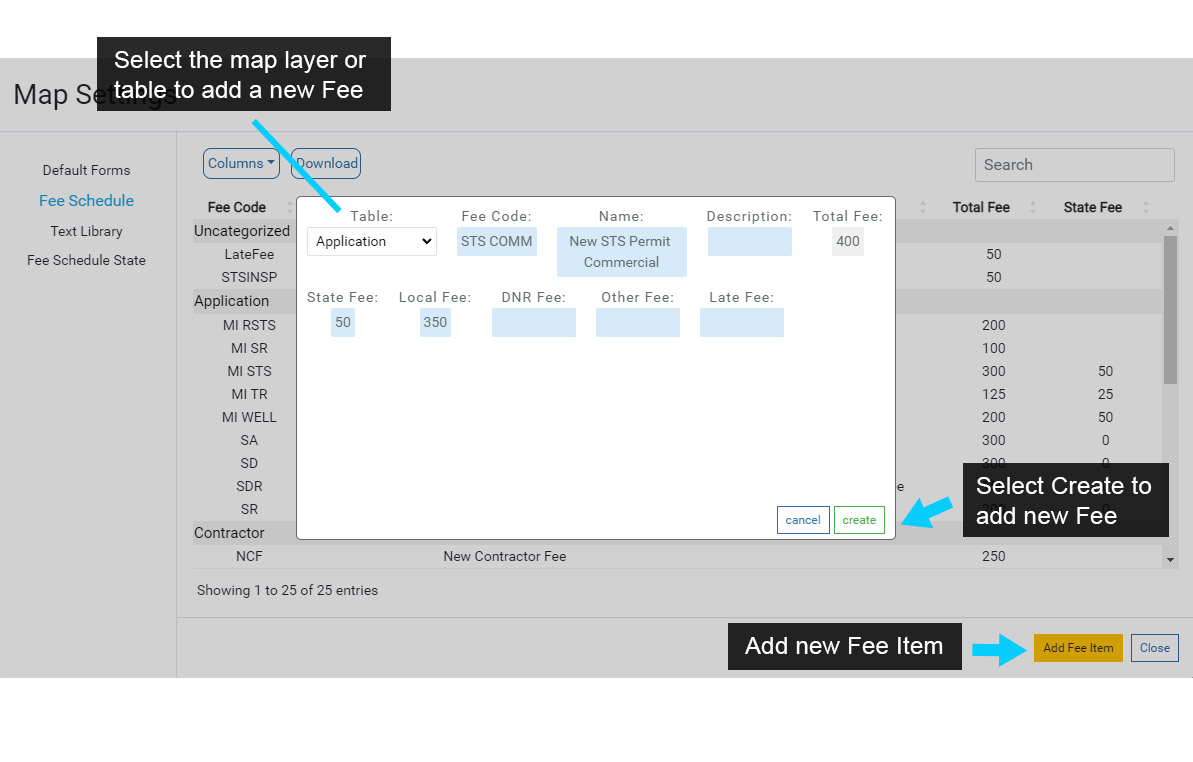Screen dimensions: 1193x762
Task: Click the Download button
Action: point(326,164)
